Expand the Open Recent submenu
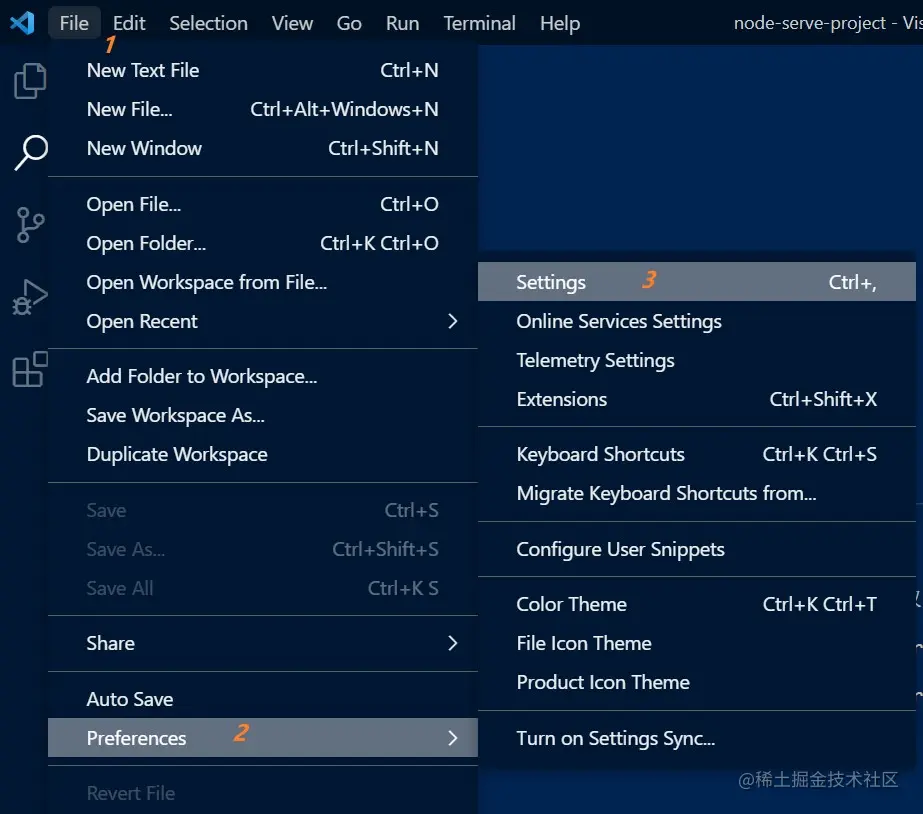923x814 pixels. [x=263, y=321]
